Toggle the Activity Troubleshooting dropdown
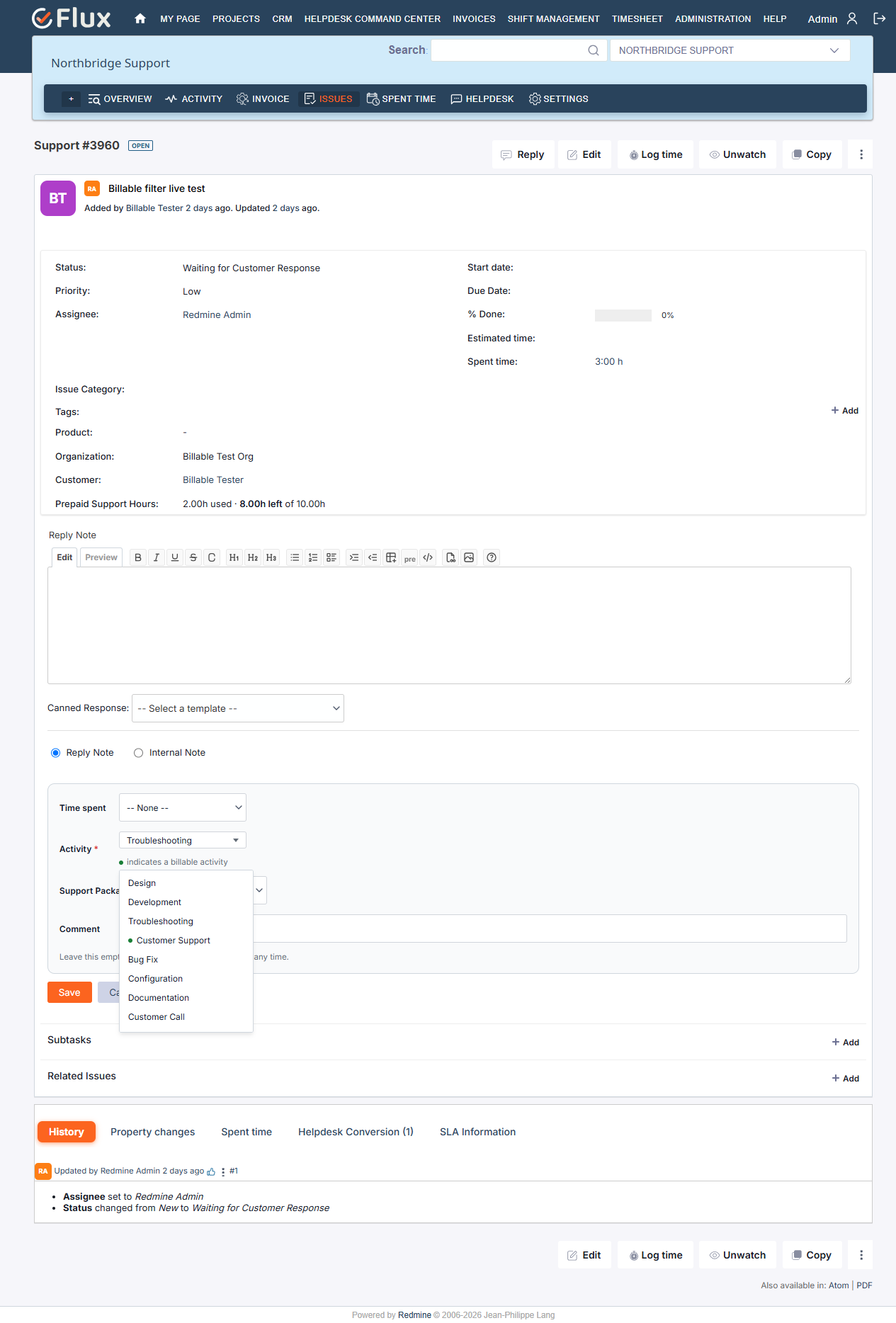Screen dimensions: 896x1323 [183, 840]
